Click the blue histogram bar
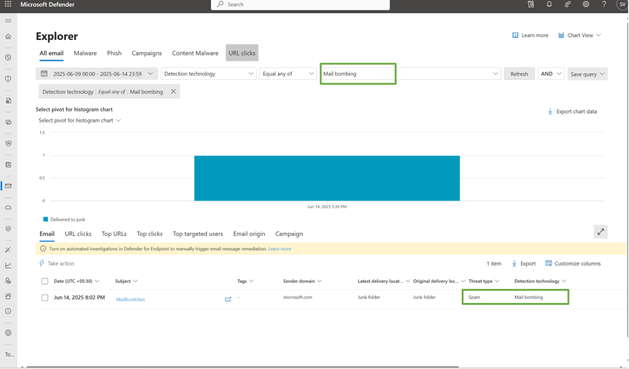The image size is (629, 369). [x=327, y=178]
